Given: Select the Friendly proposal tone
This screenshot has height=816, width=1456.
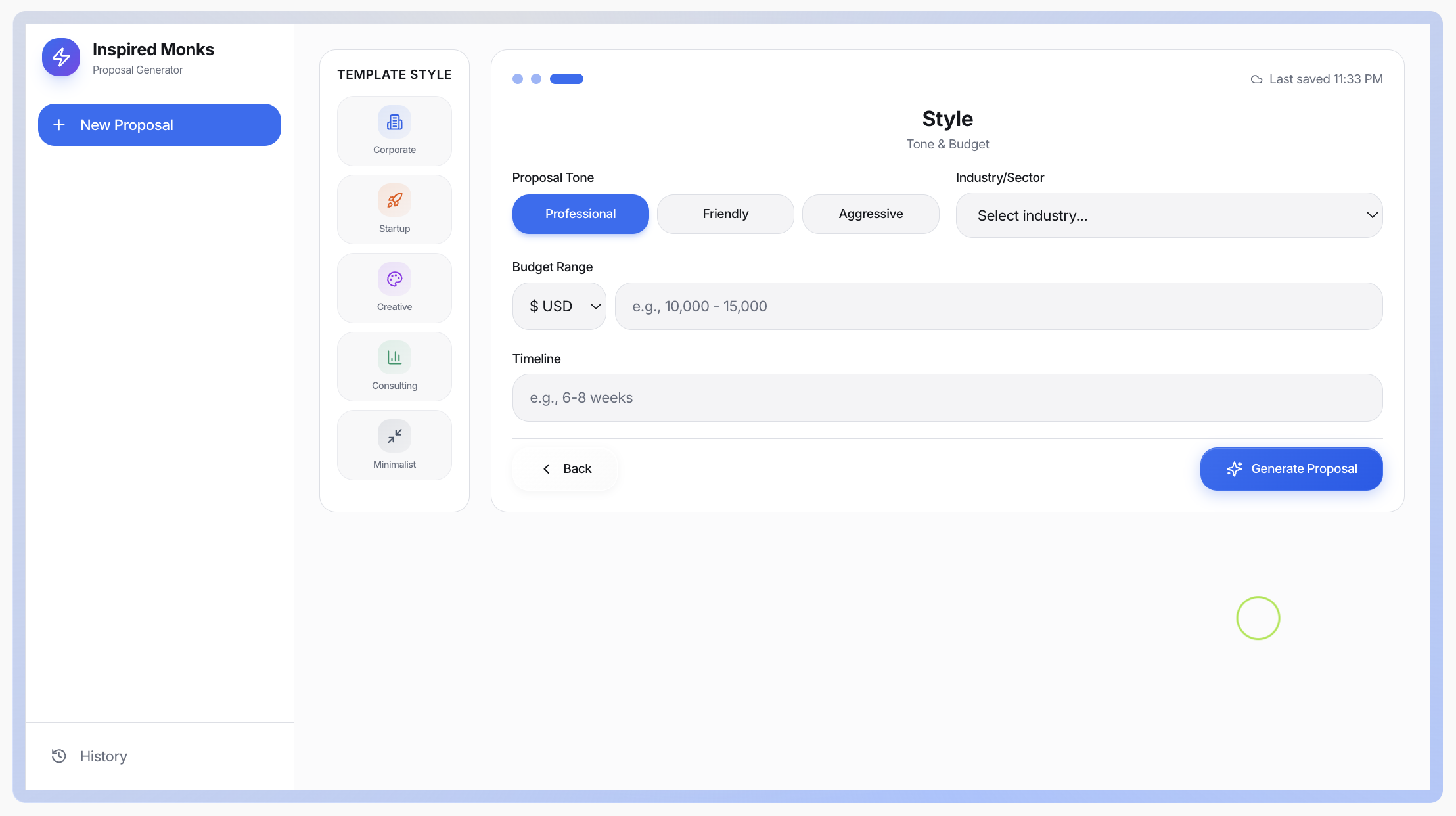Looking at the screenshot, I should click(725, 214).
